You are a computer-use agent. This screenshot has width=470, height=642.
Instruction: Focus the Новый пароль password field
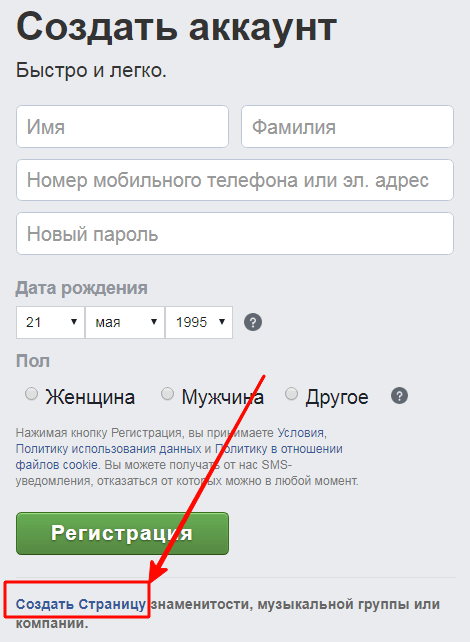coord(235,233)
